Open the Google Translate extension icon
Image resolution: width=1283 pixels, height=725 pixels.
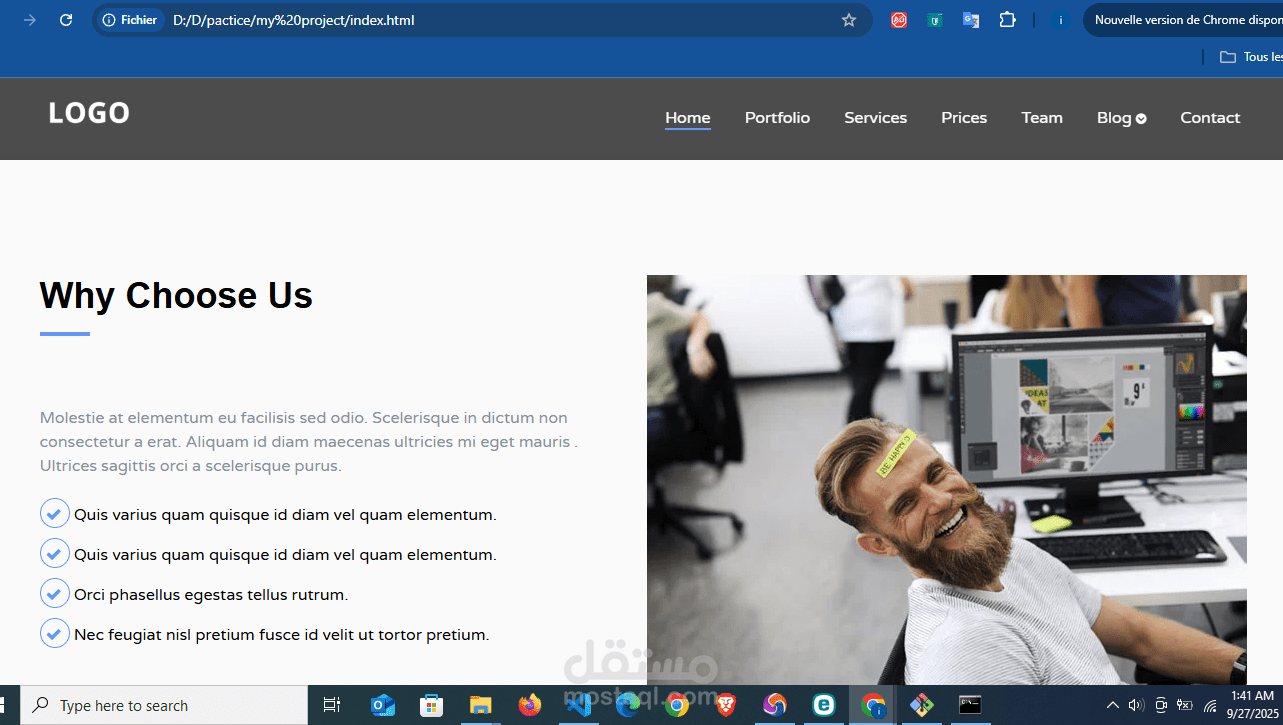click(x=971, y=20)
